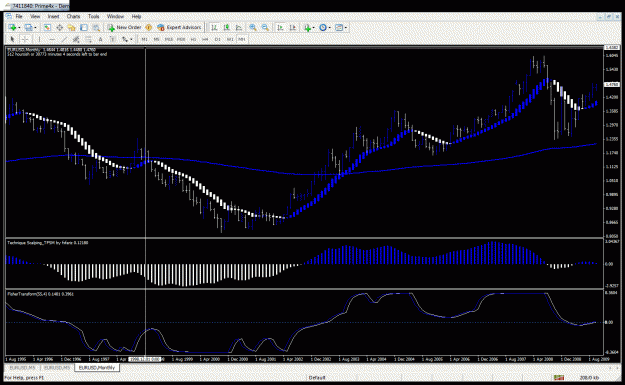The image size is (625, 385).
Task: Select the equidistant channel tool
Action: pos(76,39)
